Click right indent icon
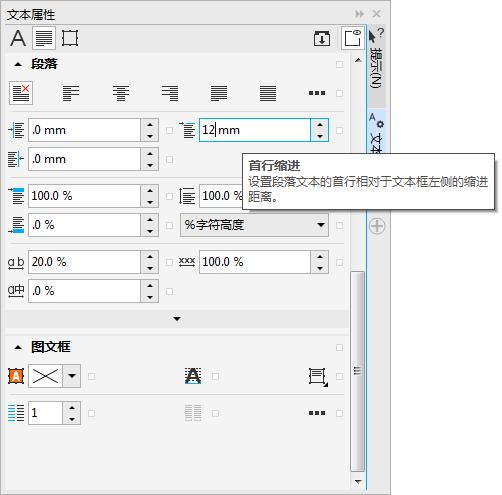The image size is (502, 495). click(x=16, y=159)
